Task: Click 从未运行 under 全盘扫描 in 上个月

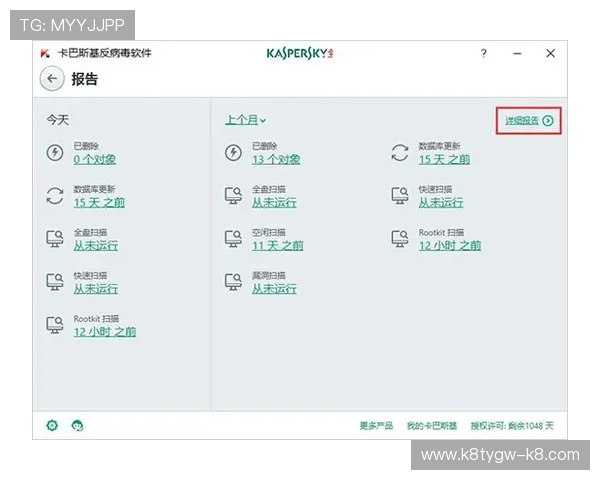Action: pos(274,202)
